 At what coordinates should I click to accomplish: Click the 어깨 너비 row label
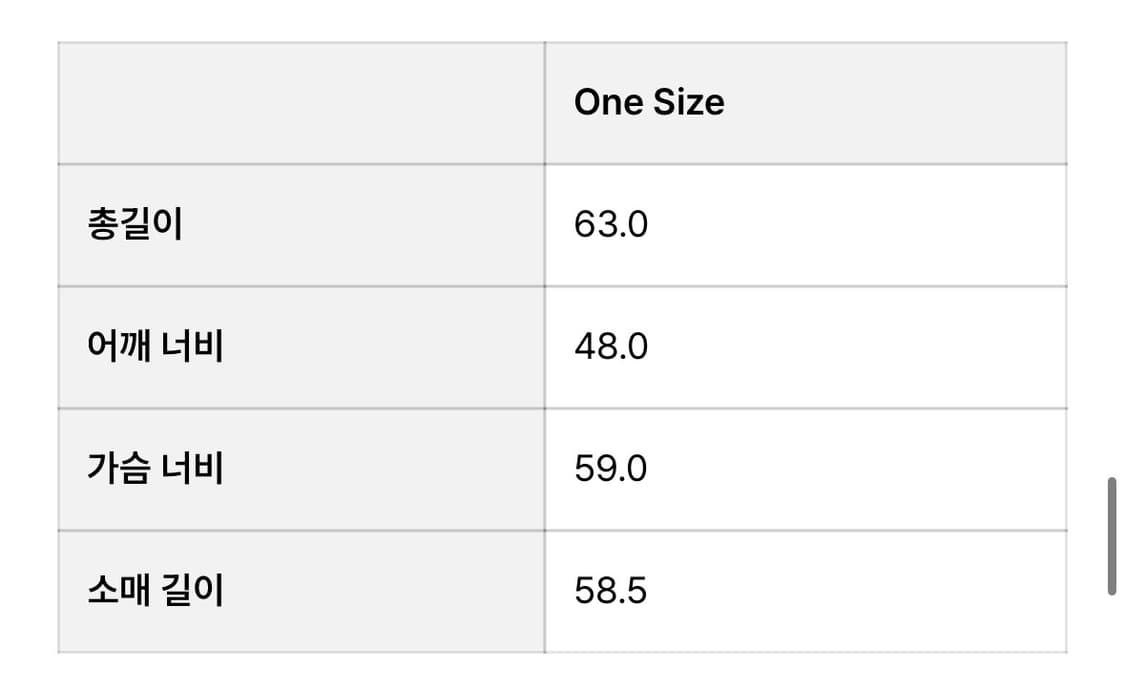pos(155,347)
